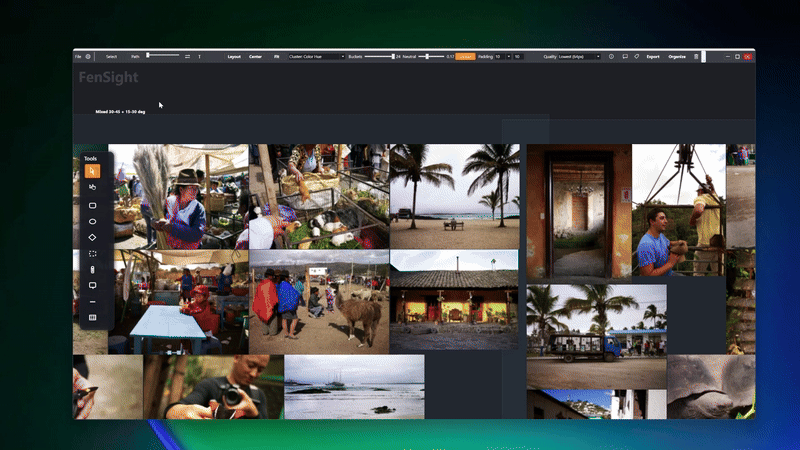Toggle the swap arrows icon beside Path

coord(187,57)
